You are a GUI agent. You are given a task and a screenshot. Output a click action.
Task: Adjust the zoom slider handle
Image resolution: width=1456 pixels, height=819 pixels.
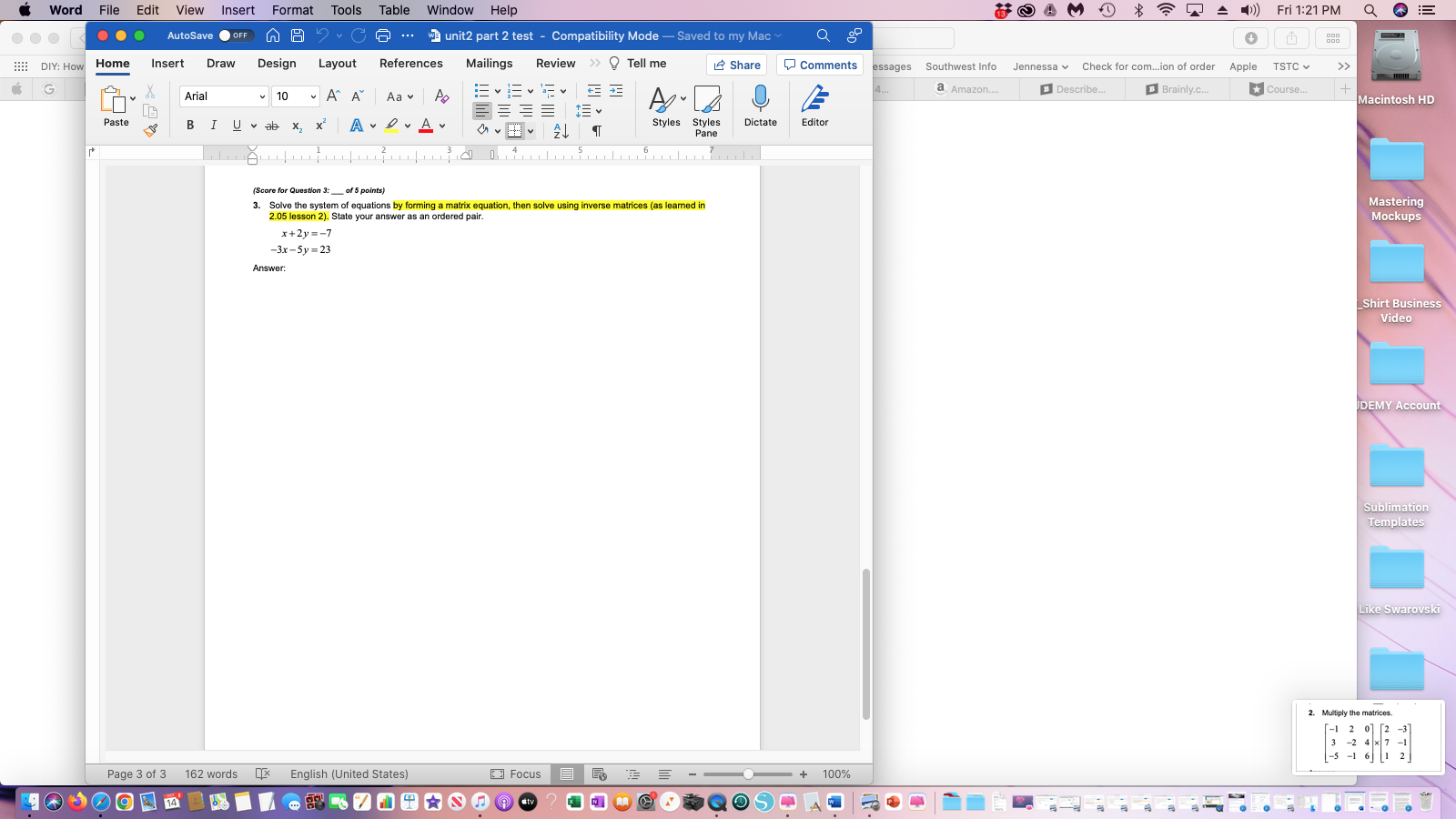(x=748, y=774)
